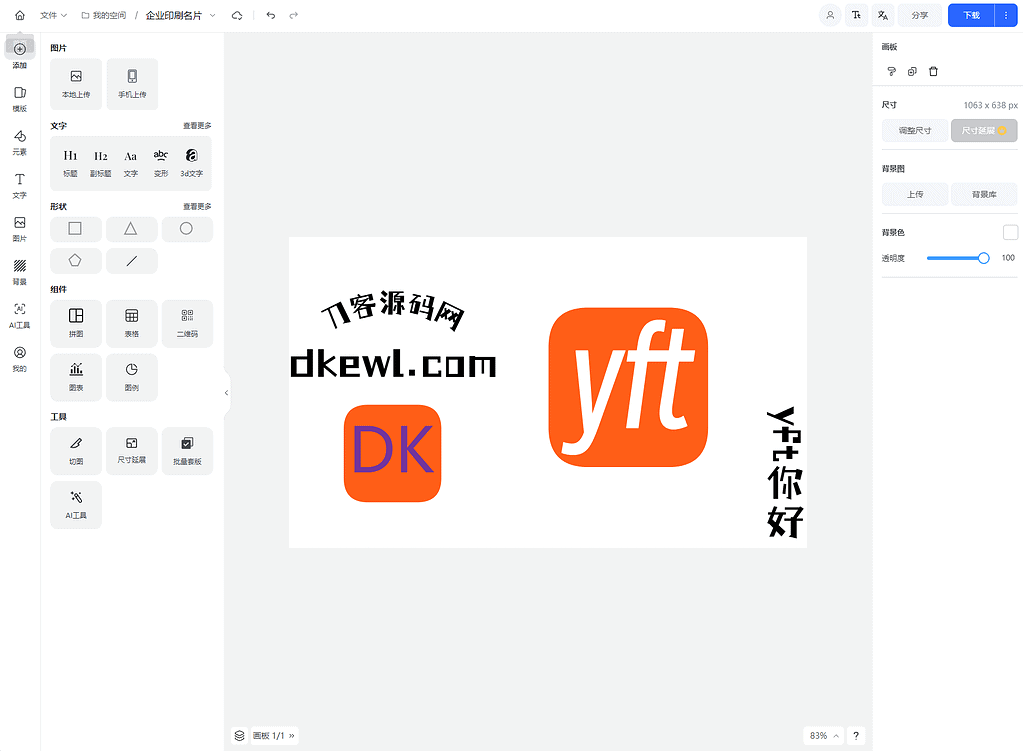
Task: Switch to the 图片 sidebar tab
Action: pos(20,229)
